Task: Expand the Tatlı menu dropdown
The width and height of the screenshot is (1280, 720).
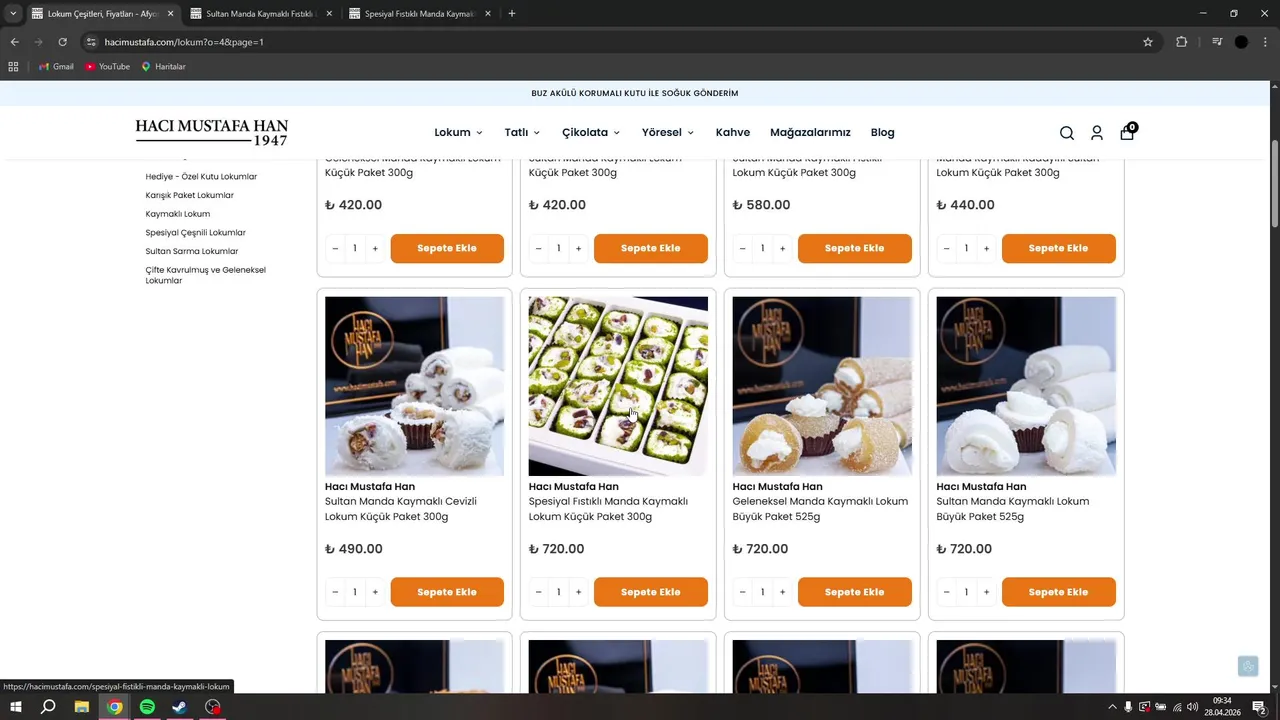Action: (x=522, y=132)
